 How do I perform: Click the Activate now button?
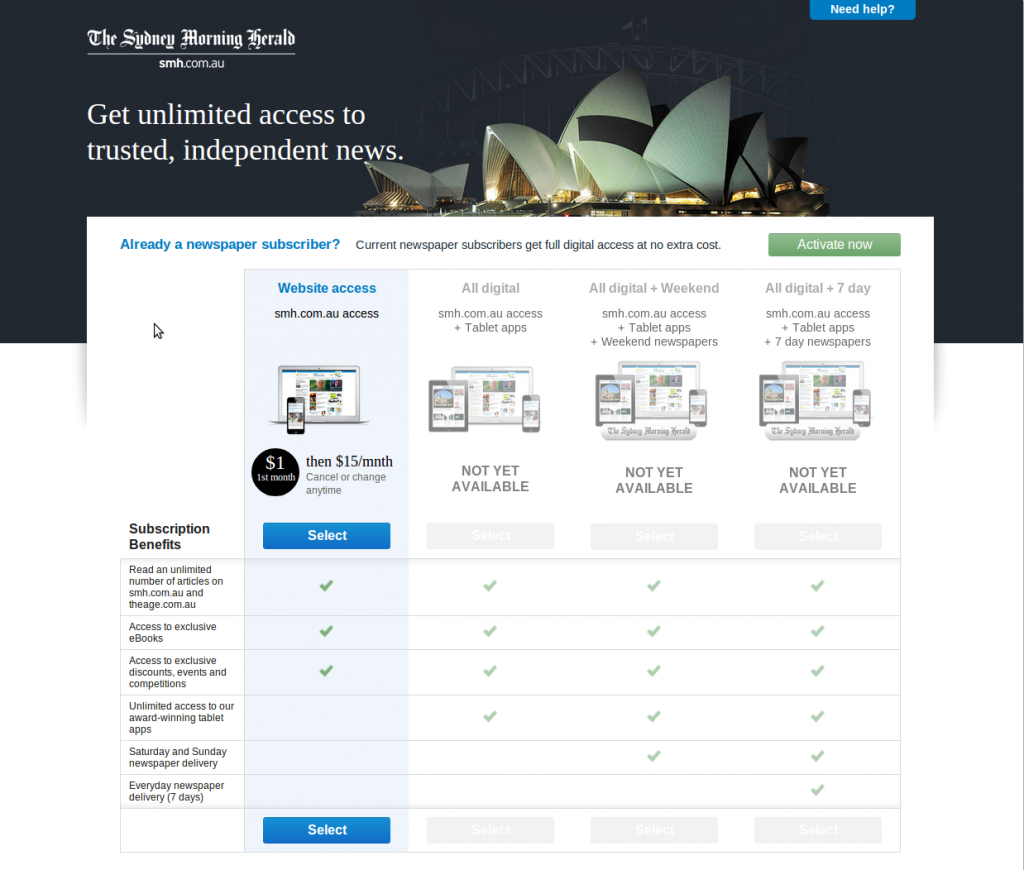(834, 244)
